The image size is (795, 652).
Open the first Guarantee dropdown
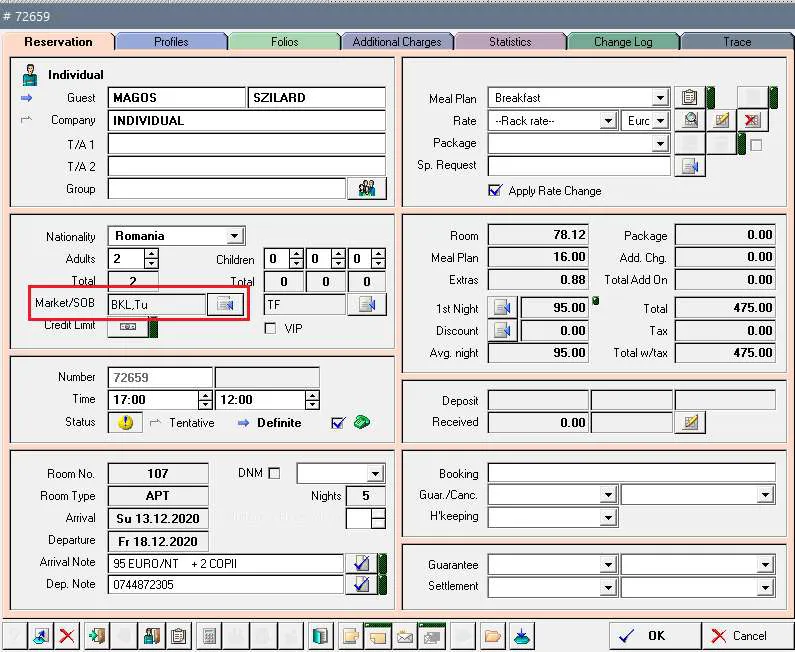(607, 564)
